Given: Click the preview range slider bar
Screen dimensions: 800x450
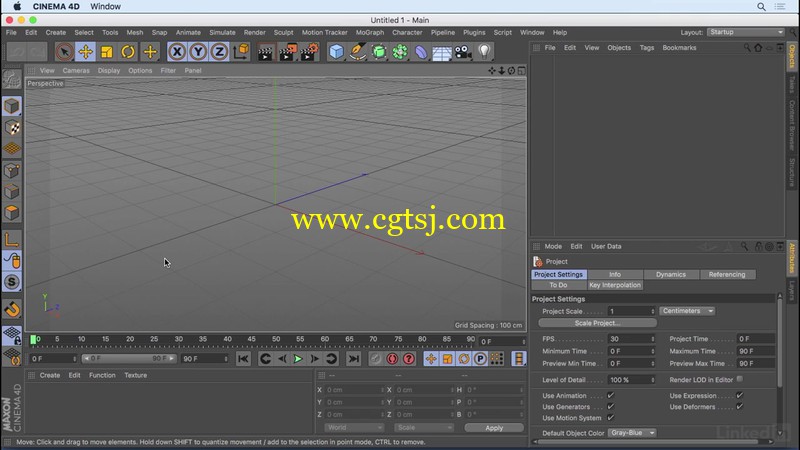Looking at the screenshot, I should click(129, 358).
